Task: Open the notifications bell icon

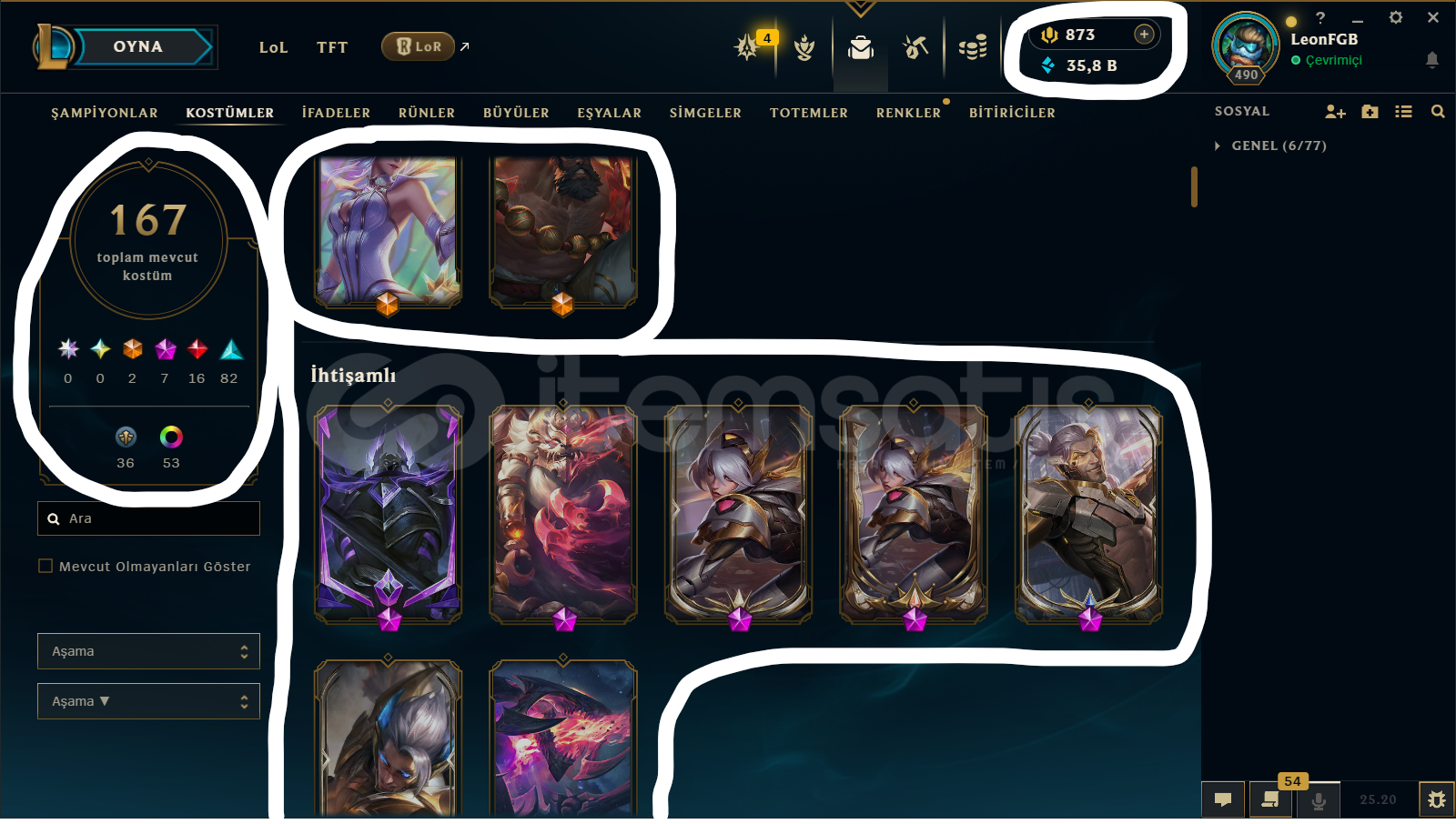Action: pos(1431,60)
